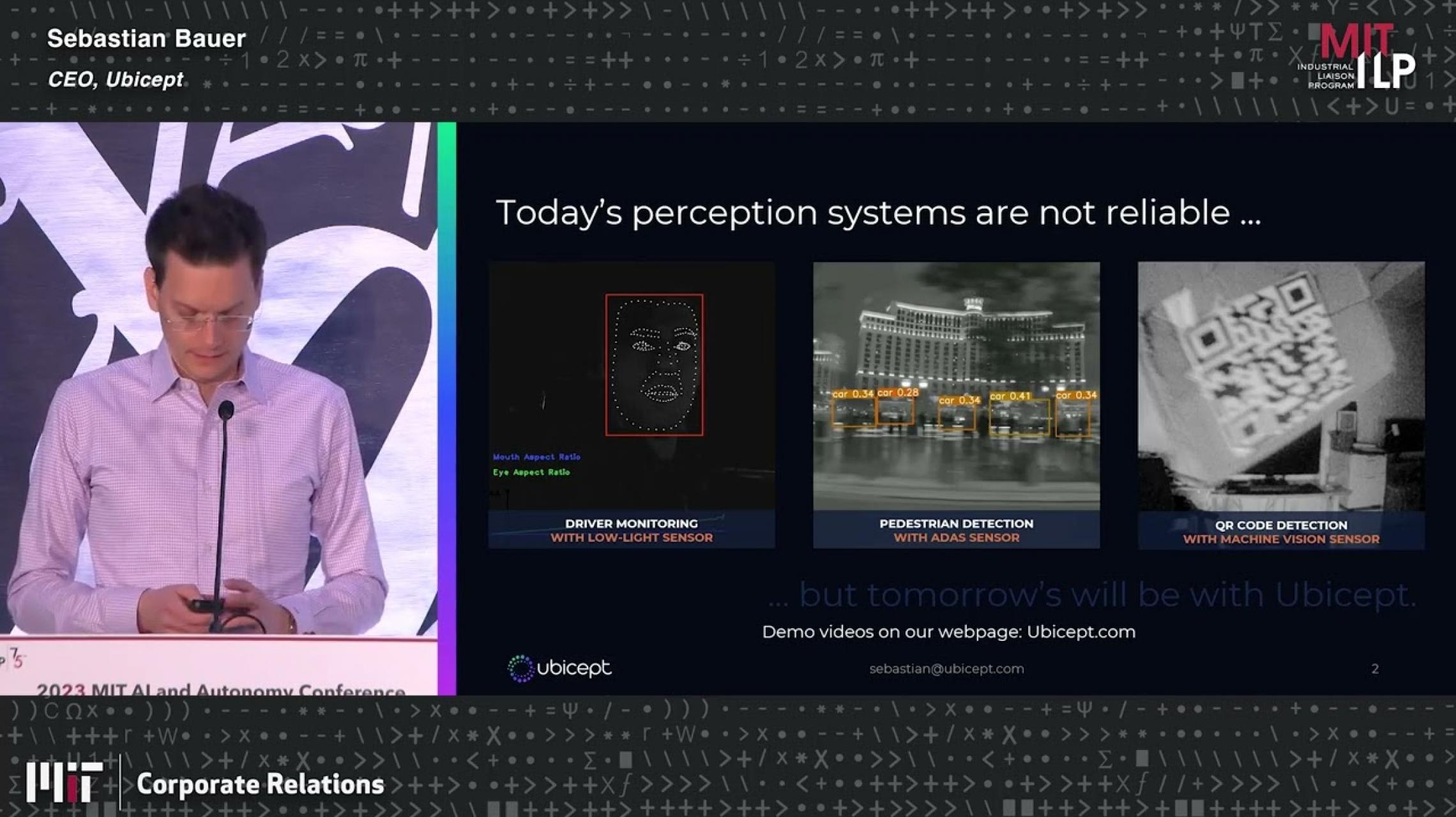
Task: Click the 'With Low-Light Sensor' caption
Action: pos(632,538)
